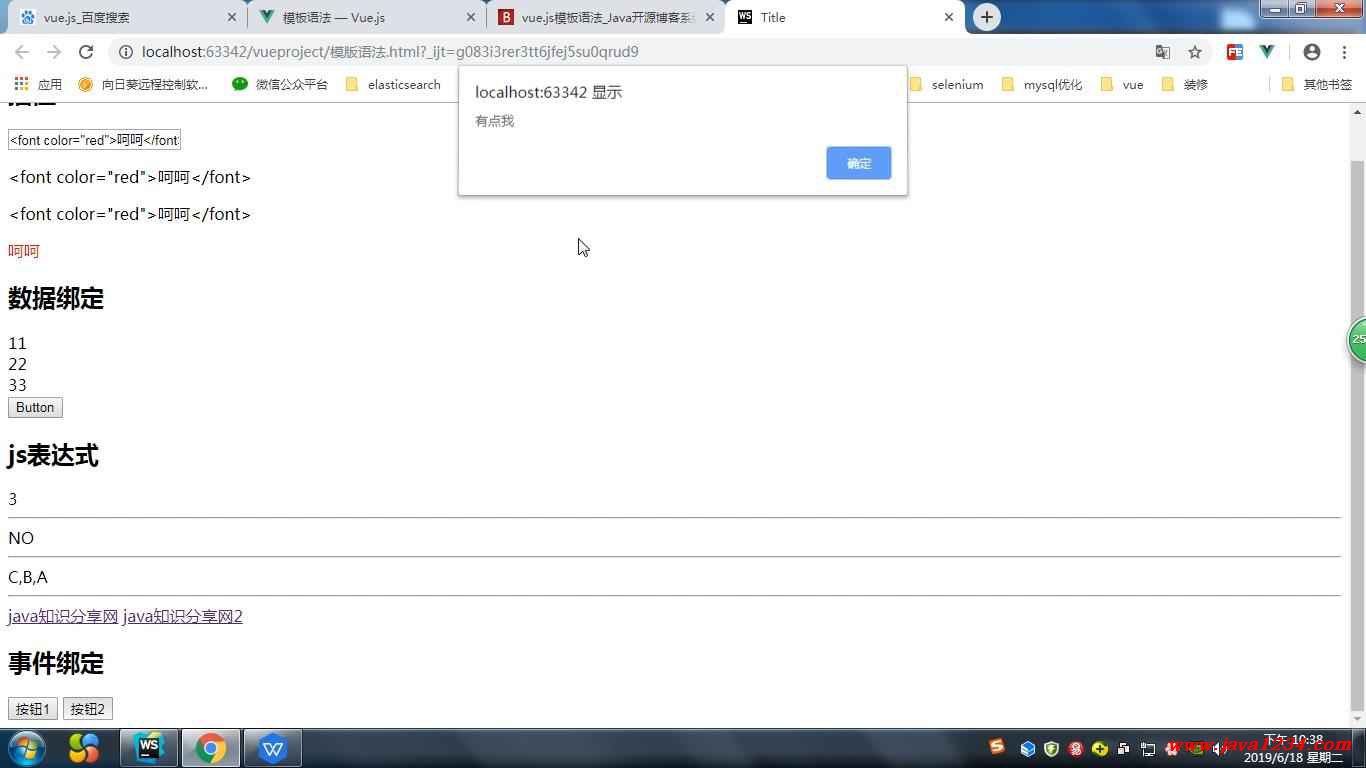Click the translate page icon
The width and height of the screenshot is (1366, 768).
coord(1162,52)
